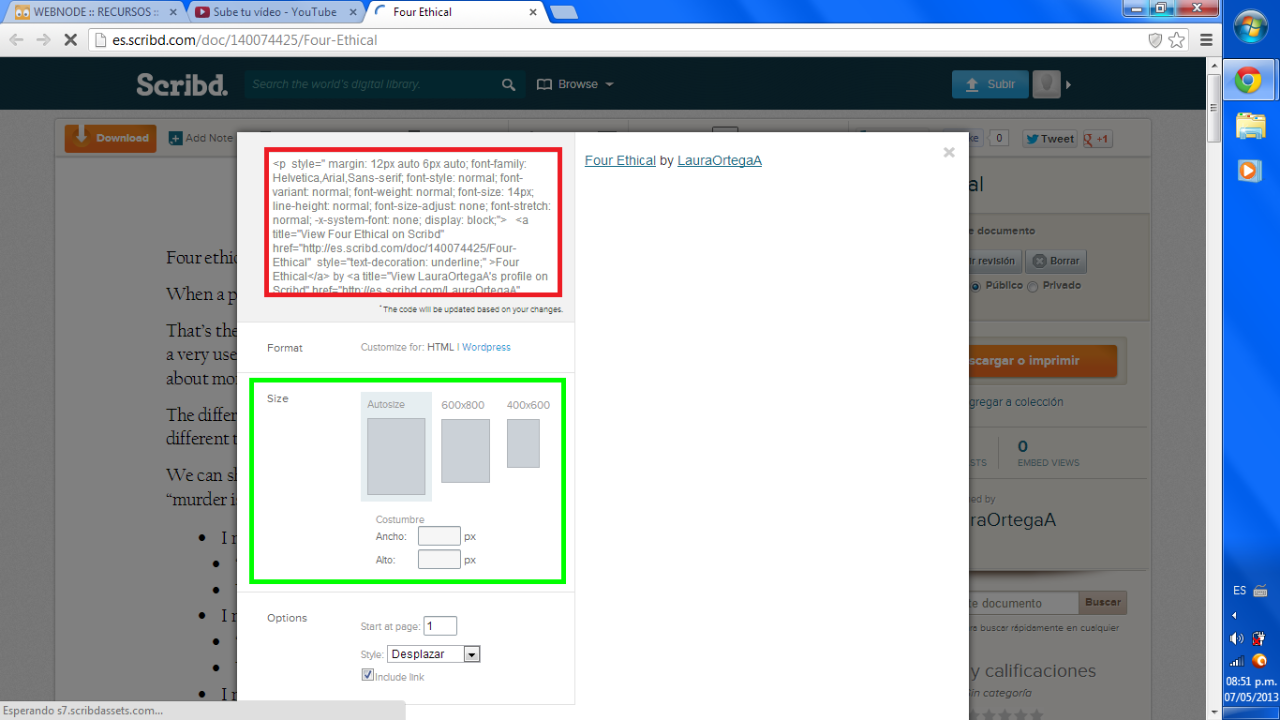Bookmark the page with the star icon
The image size is (1280, 720).
tap(1177, 40)
